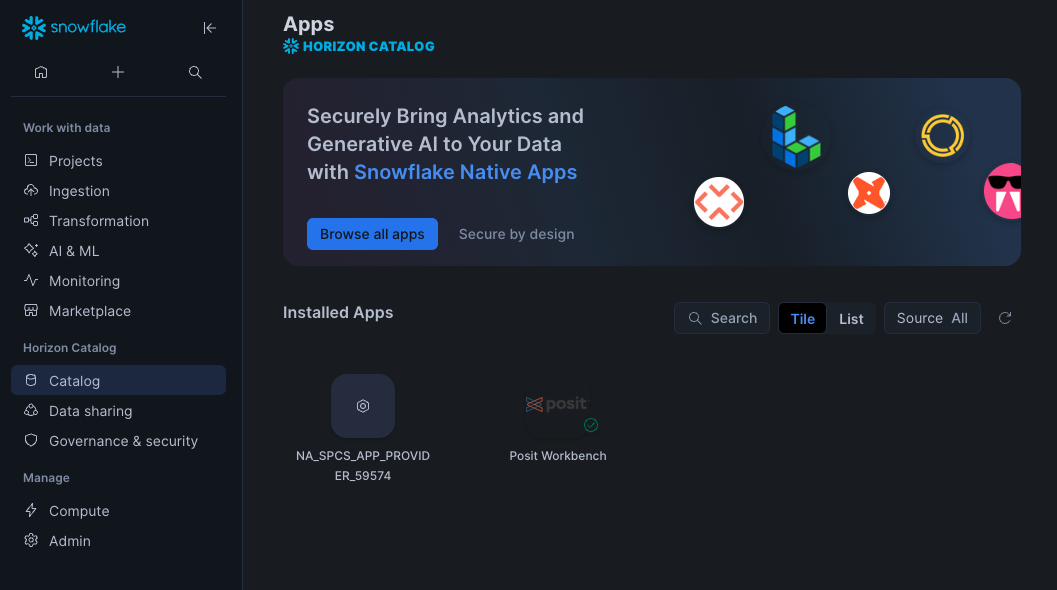The height and width of the screenshot is (590, 1057).
Task: Click the Transformation nodes icon
Action: [31, 220]
